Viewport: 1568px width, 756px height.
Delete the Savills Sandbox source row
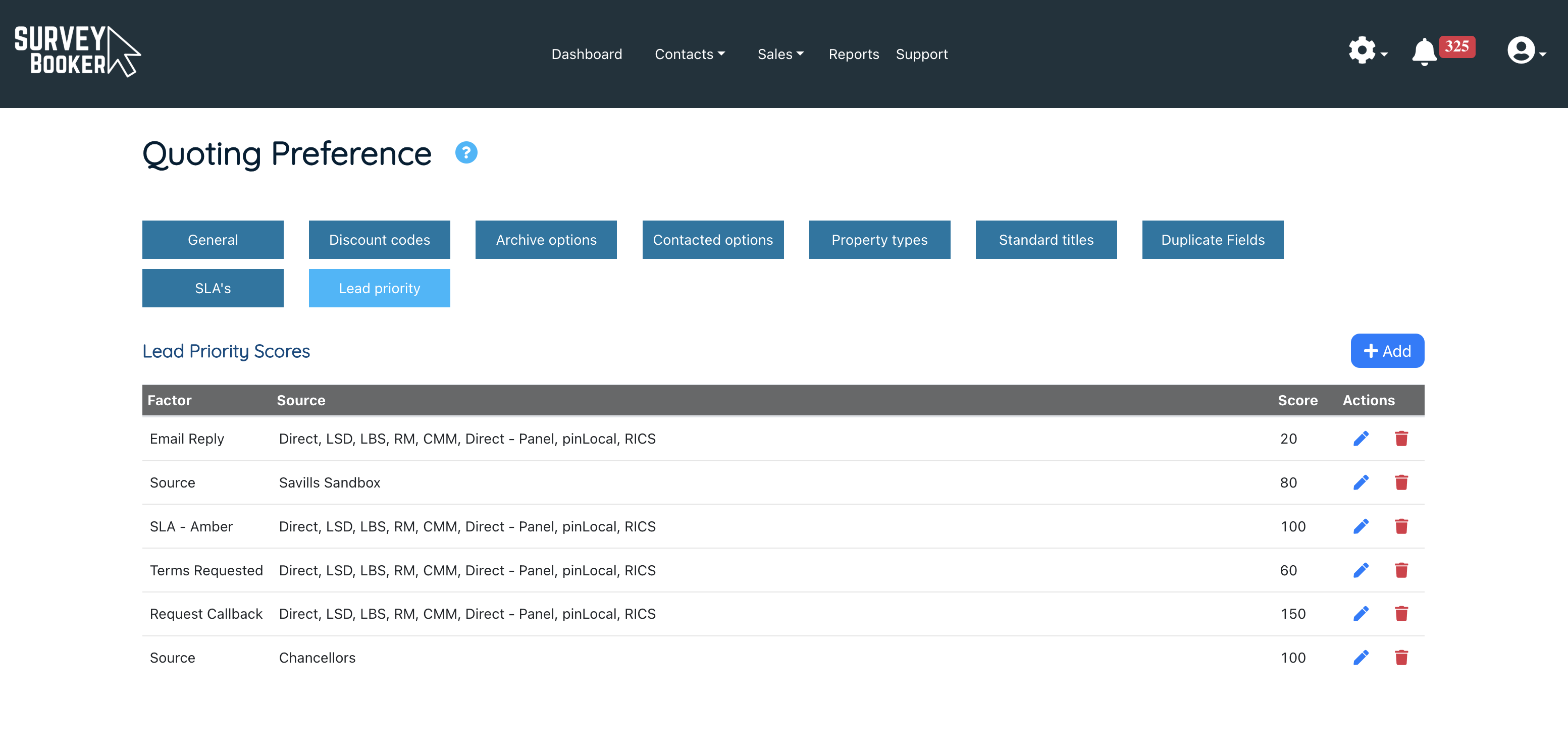1401,482
